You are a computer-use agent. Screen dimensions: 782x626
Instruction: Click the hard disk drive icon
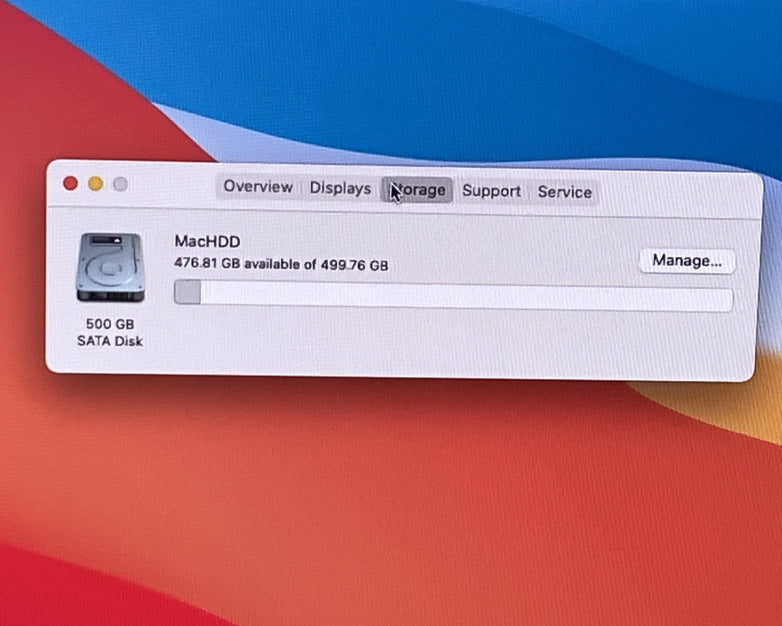110,268
